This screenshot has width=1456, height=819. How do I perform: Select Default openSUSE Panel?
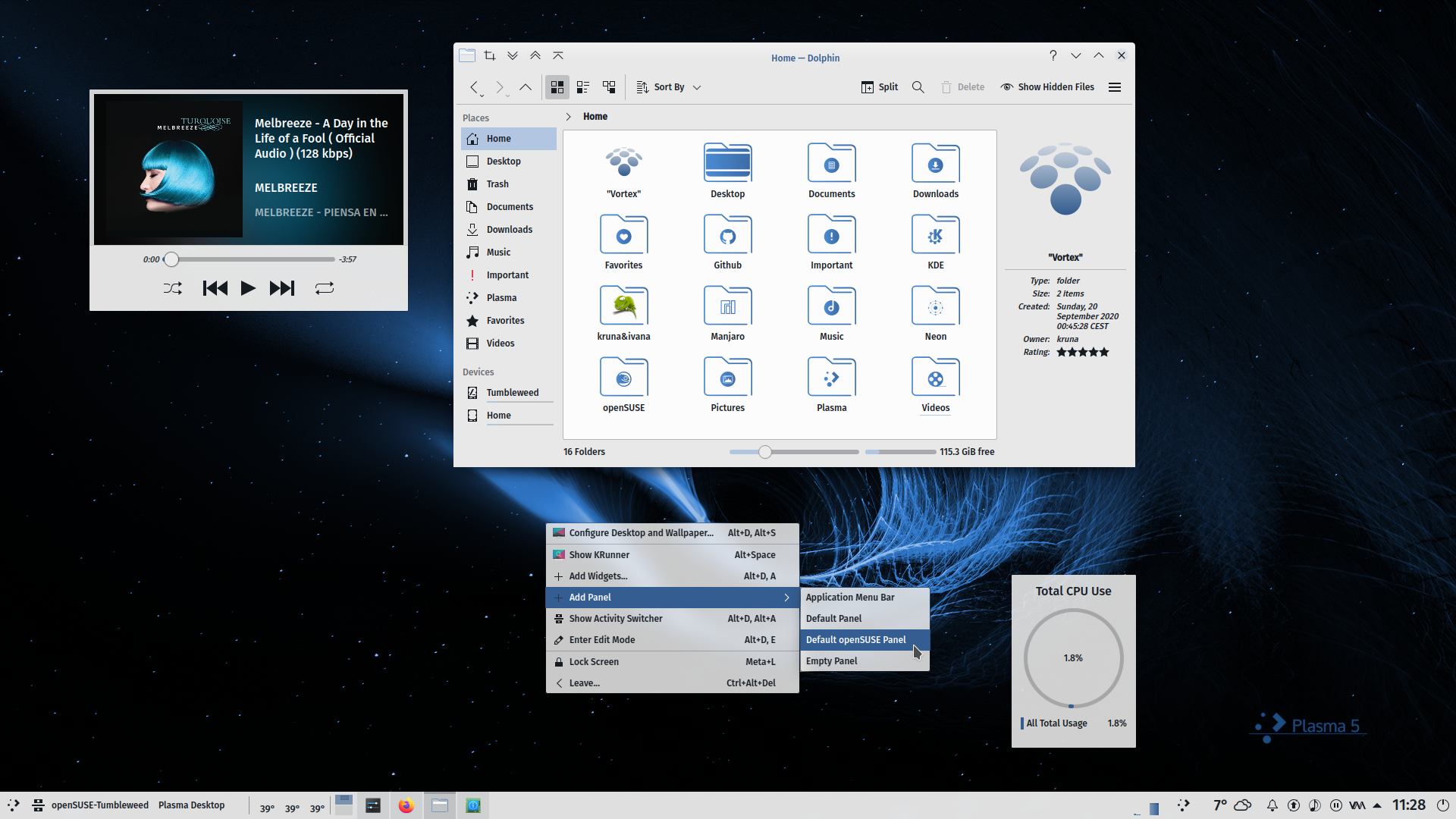(864, 640)
